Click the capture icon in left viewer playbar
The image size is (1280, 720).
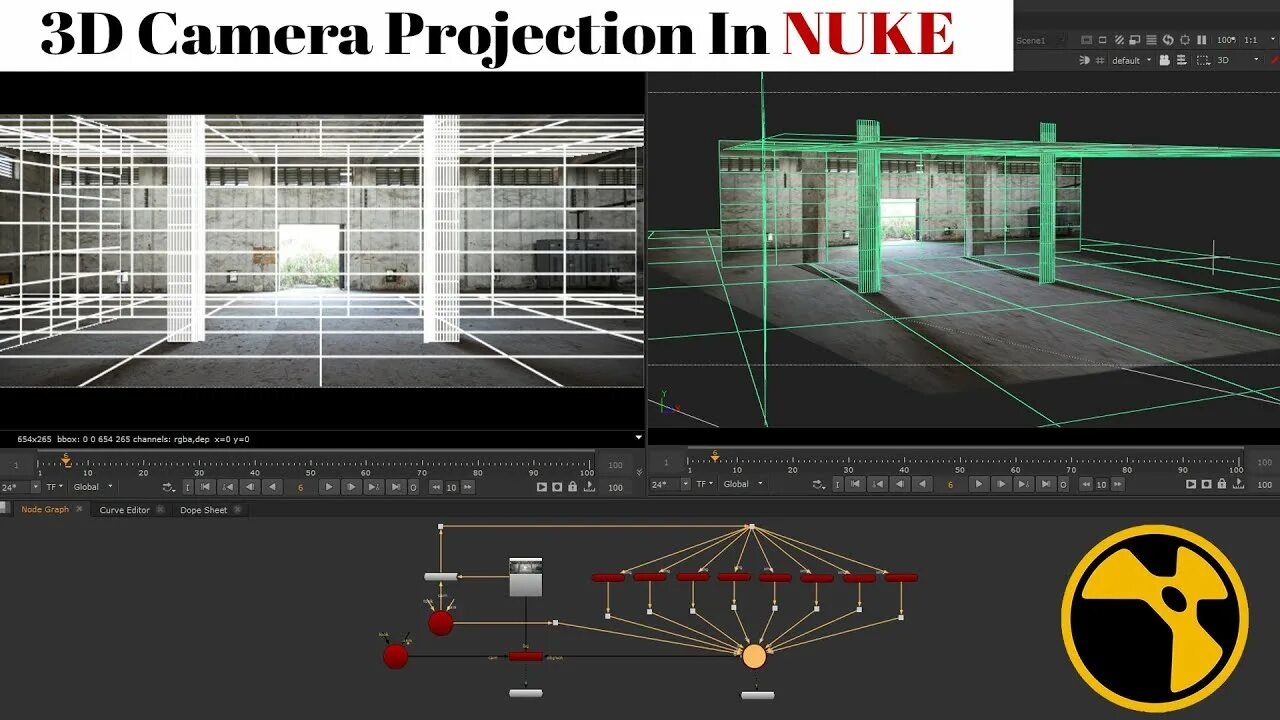557,487
